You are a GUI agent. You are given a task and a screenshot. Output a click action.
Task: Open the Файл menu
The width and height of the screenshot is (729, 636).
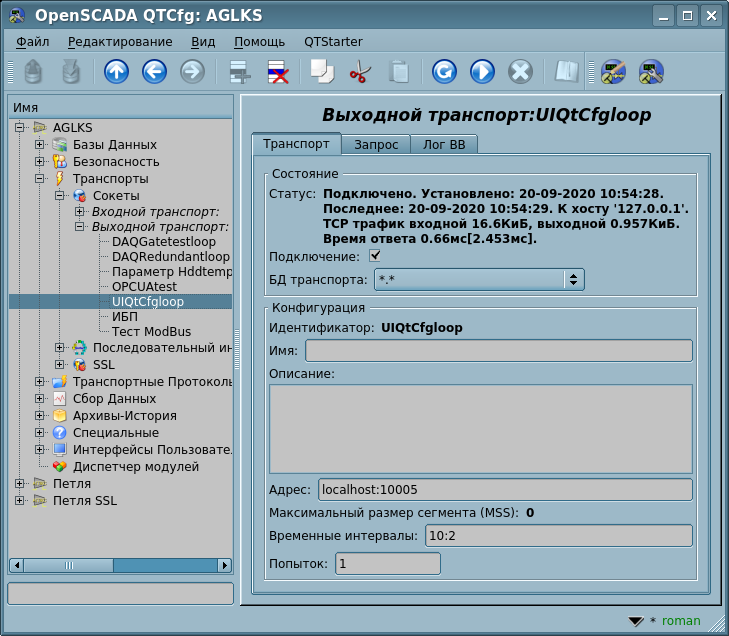tap(33, 42)
